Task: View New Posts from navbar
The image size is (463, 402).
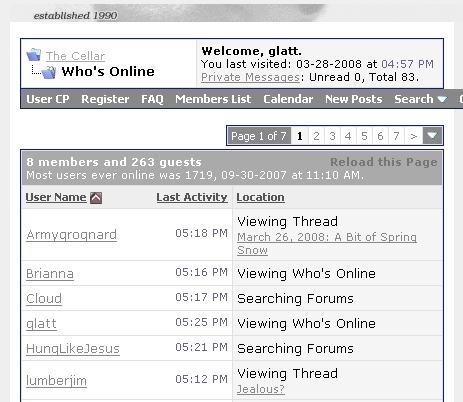Action: 354,99
